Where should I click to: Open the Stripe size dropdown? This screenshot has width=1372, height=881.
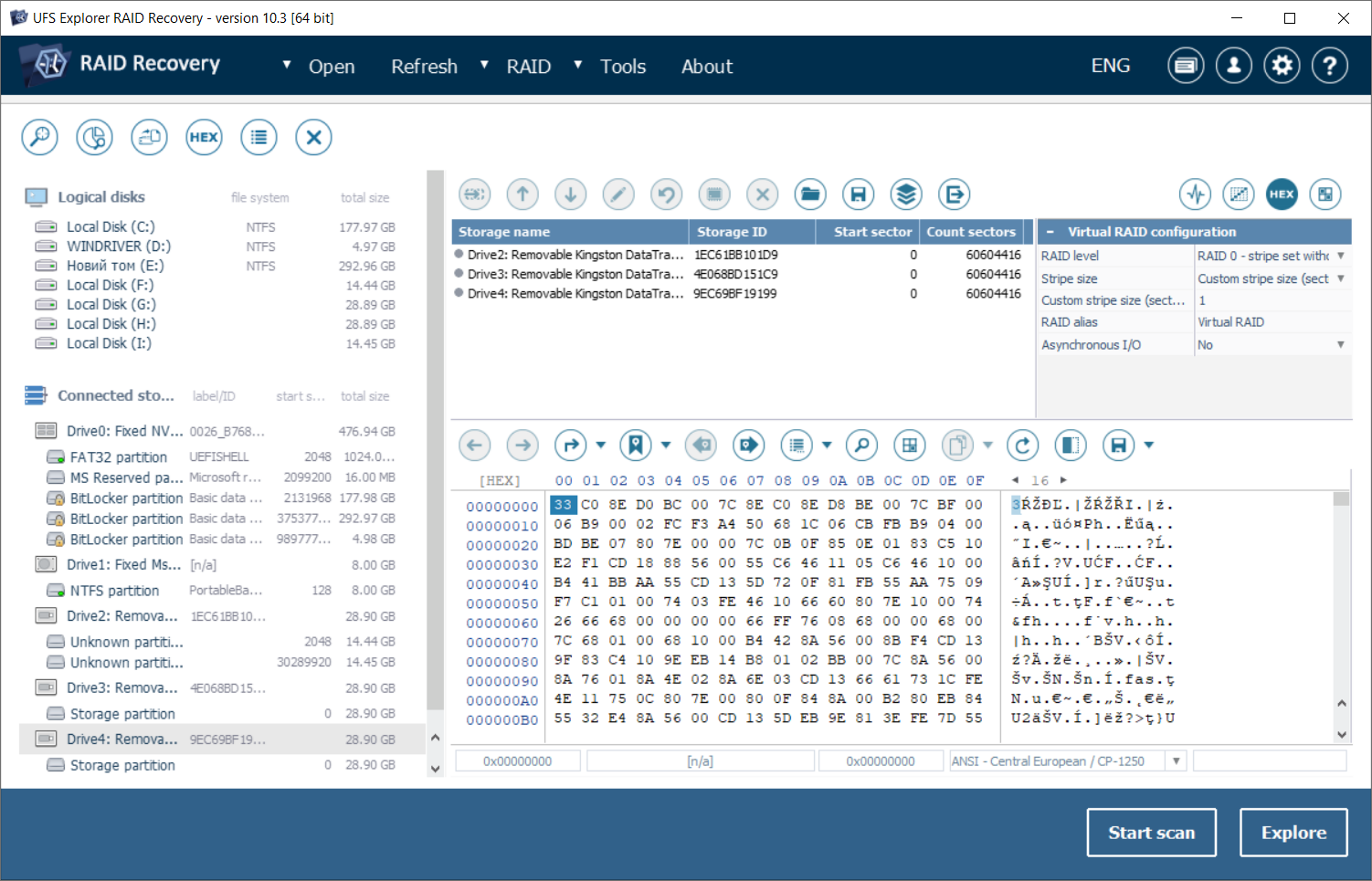click(1341, 278)
